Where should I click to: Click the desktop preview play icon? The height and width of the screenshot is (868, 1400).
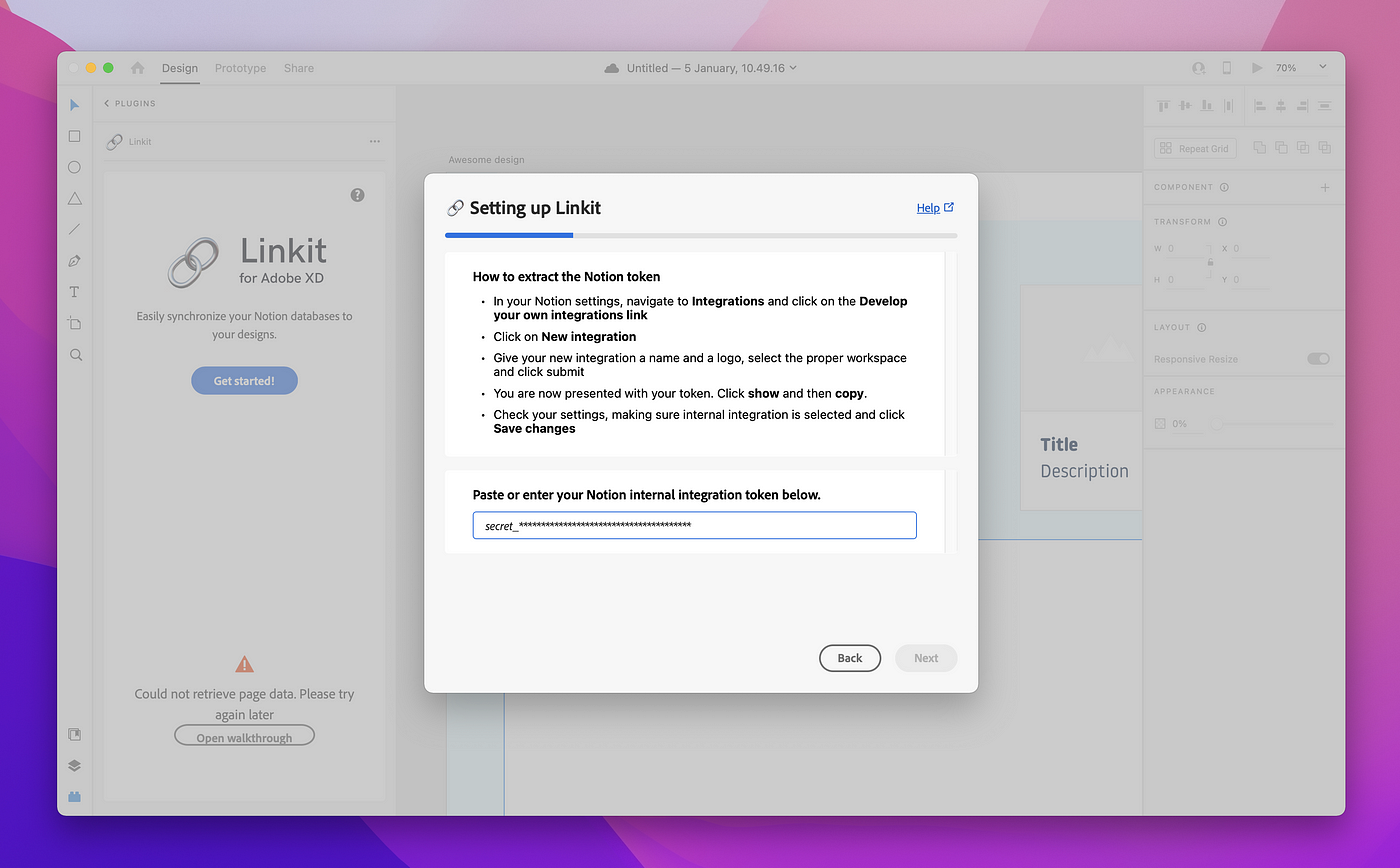tap(1257, 68)
